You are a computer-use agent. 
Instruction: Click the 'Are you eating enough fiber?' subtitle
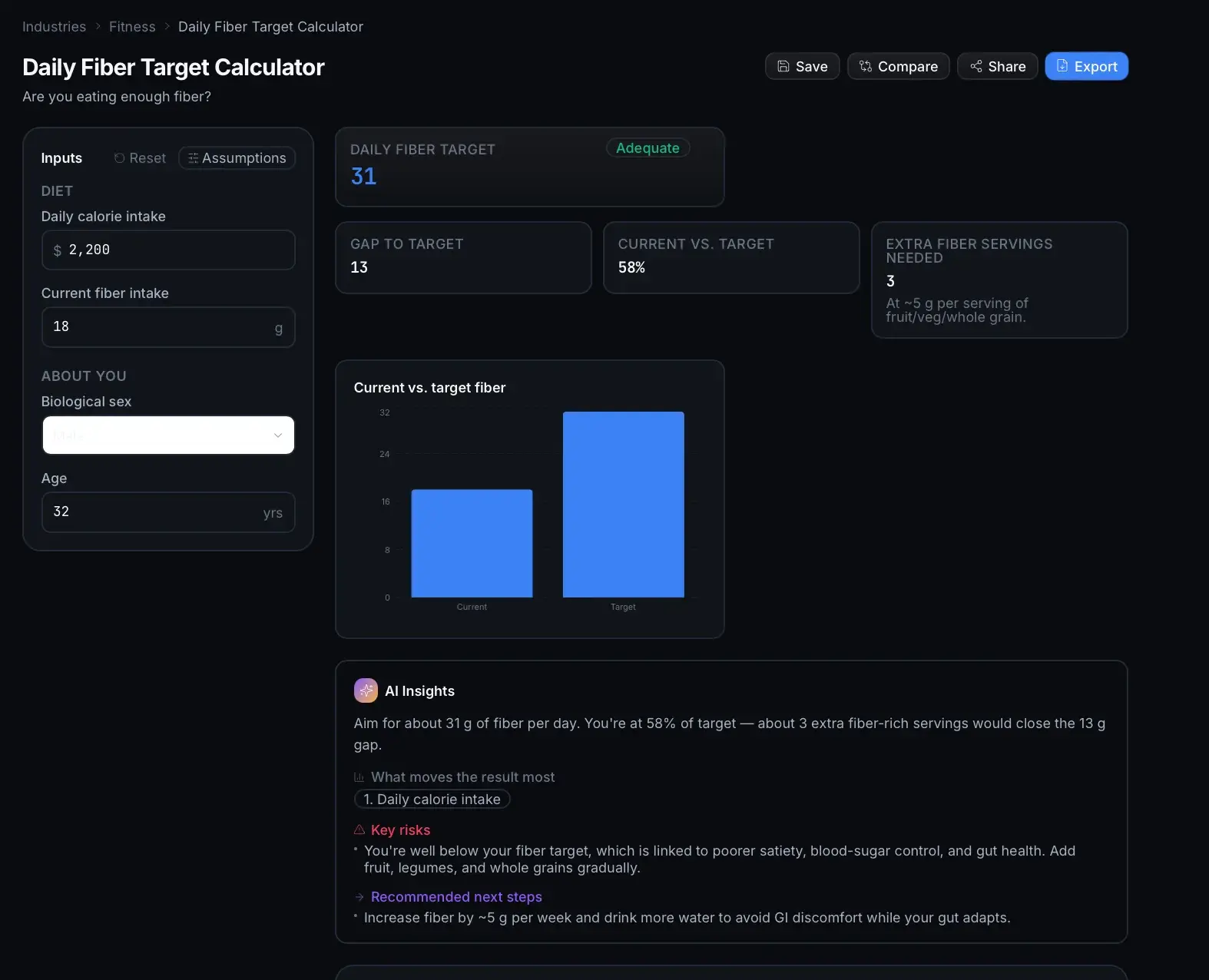point(117,97)
